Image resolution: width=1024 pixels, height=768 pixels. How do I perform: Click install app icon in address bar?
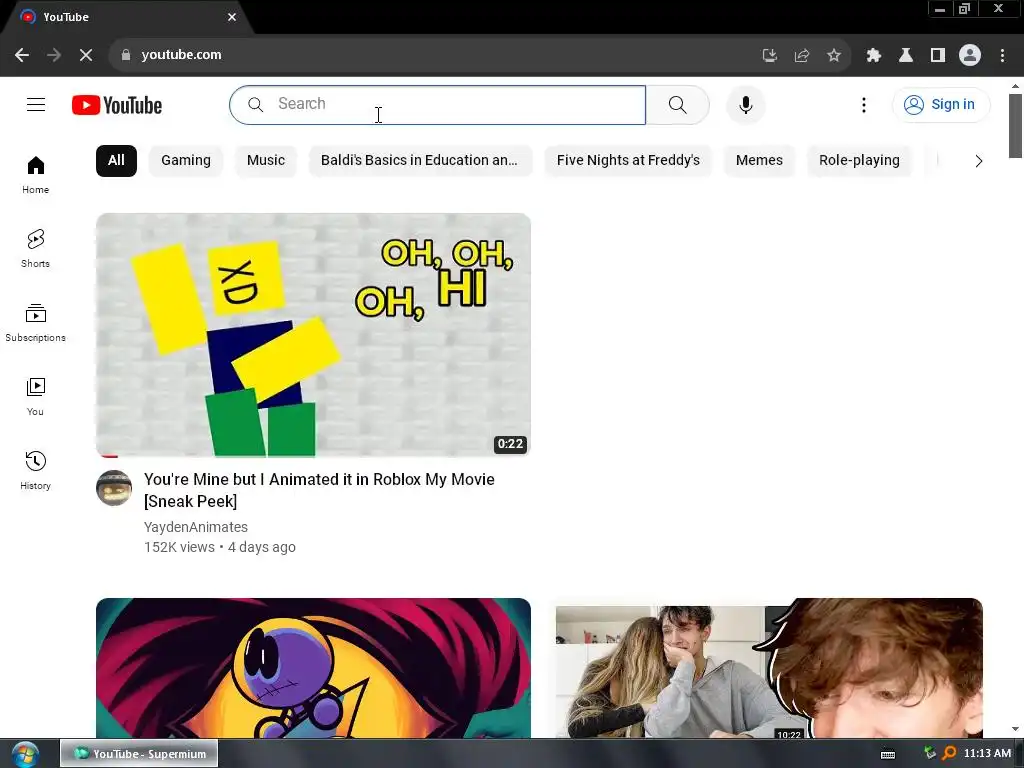770,55
